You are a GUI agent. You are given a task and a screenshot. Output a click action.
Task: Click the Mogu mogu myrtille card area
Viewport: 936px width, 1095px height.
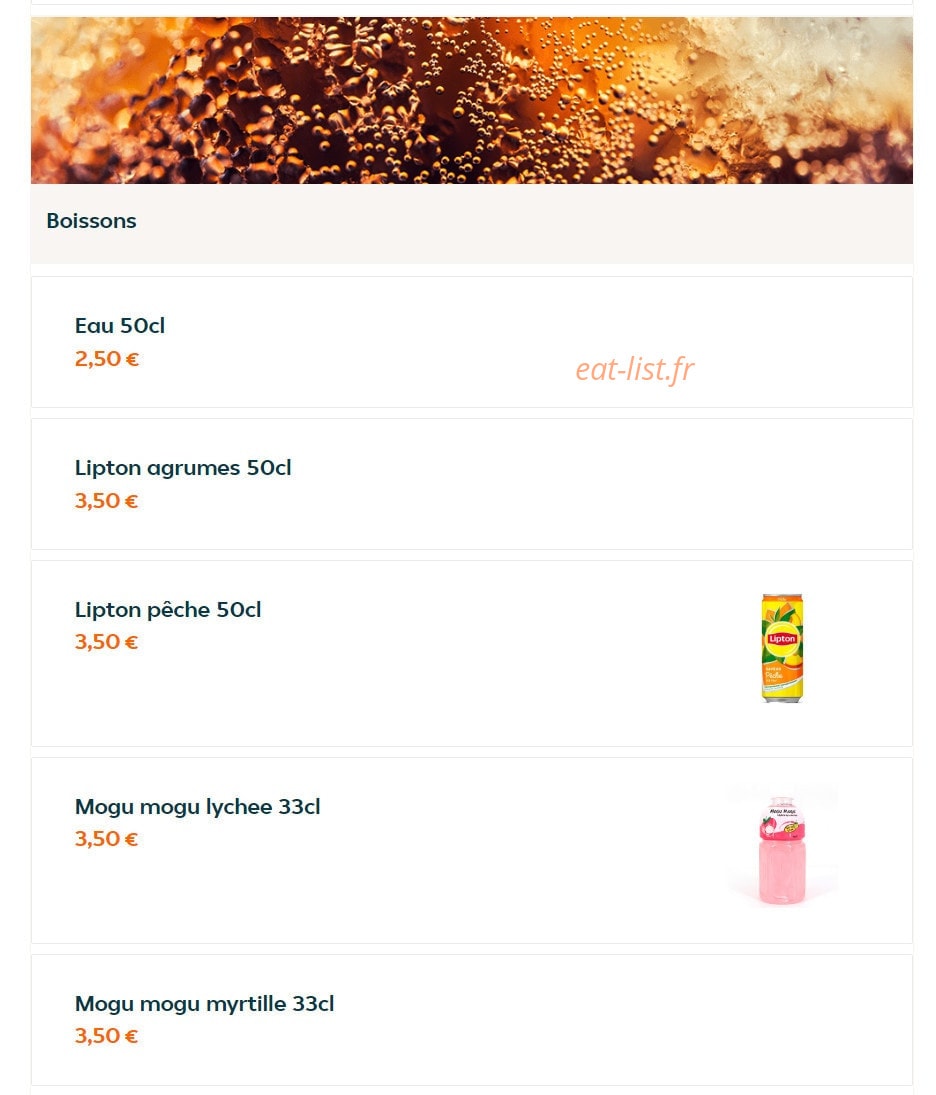tap(471, 1020)
